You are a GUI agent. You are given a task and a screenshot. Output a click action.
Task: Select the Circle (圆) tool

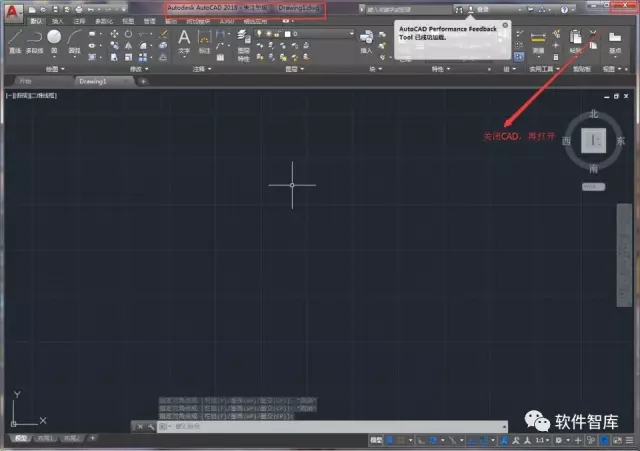[x=54, y=42]
